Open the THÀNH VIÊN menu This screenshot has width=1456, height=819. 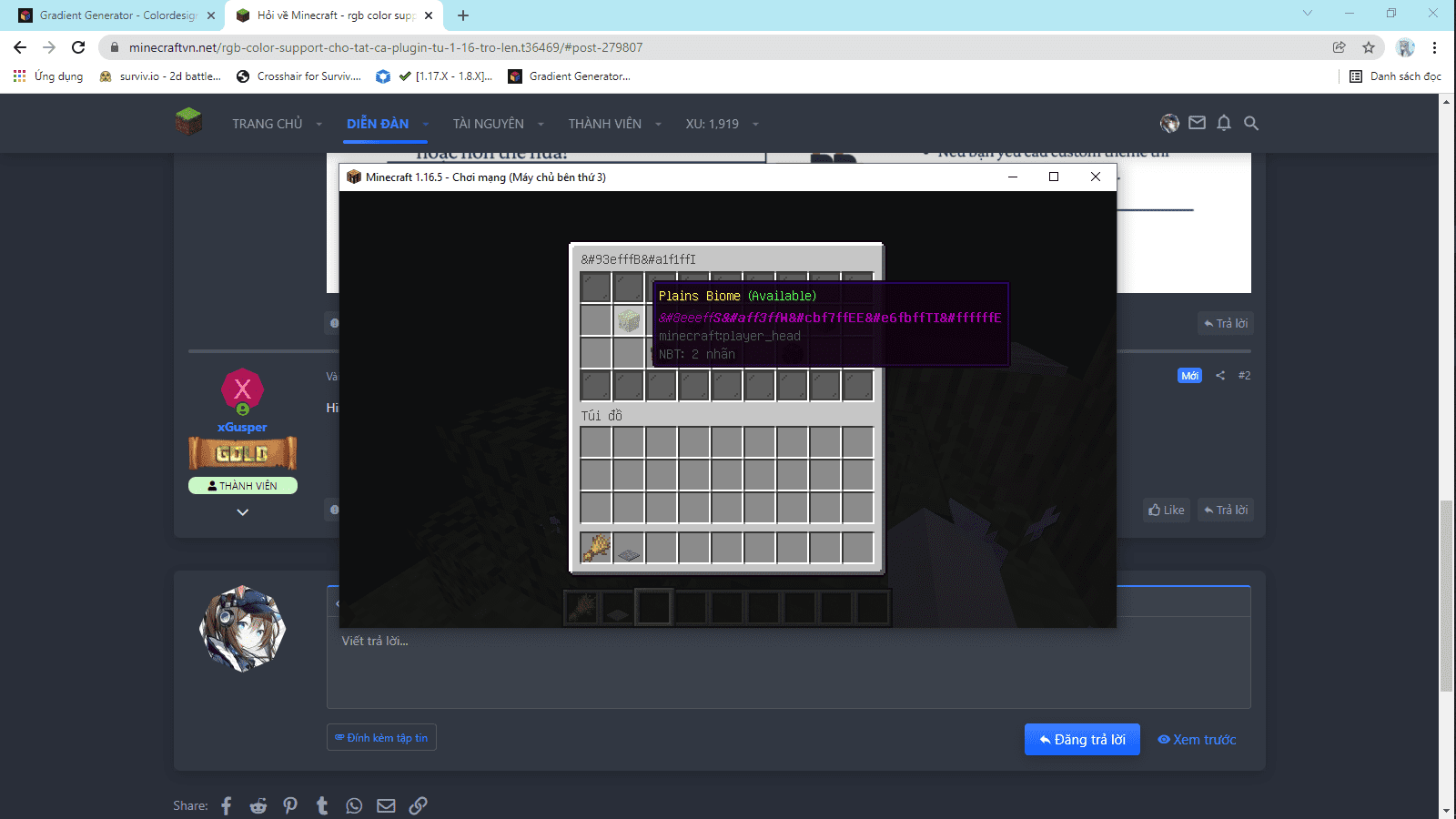(x=605, y=124)
